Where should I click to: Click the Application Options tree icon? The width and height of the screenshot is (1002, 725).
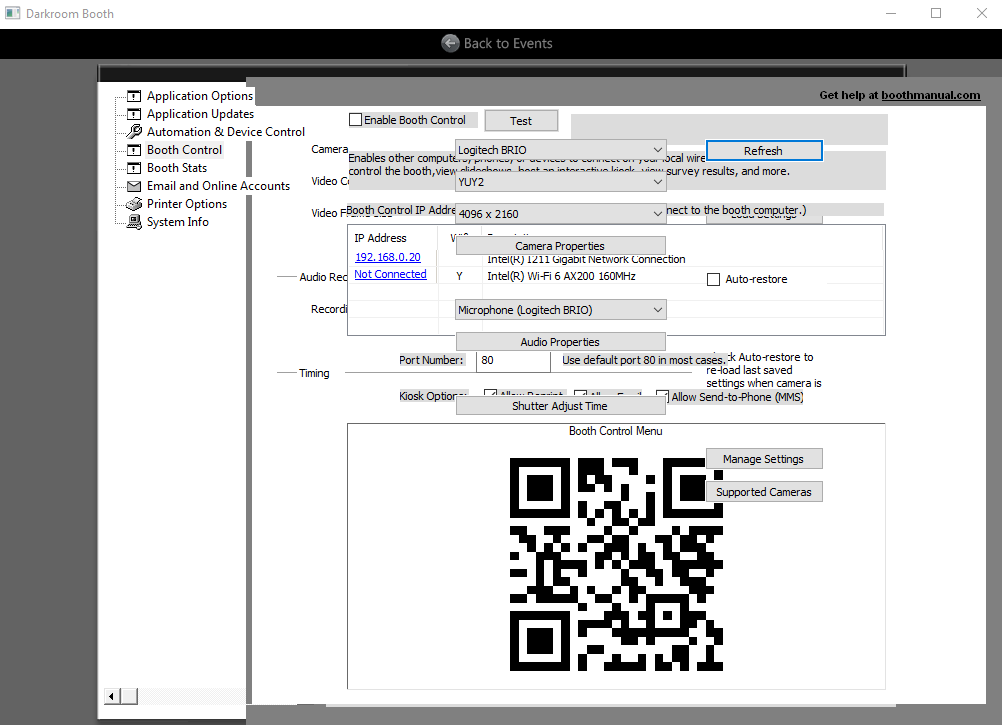click(134, 96)
